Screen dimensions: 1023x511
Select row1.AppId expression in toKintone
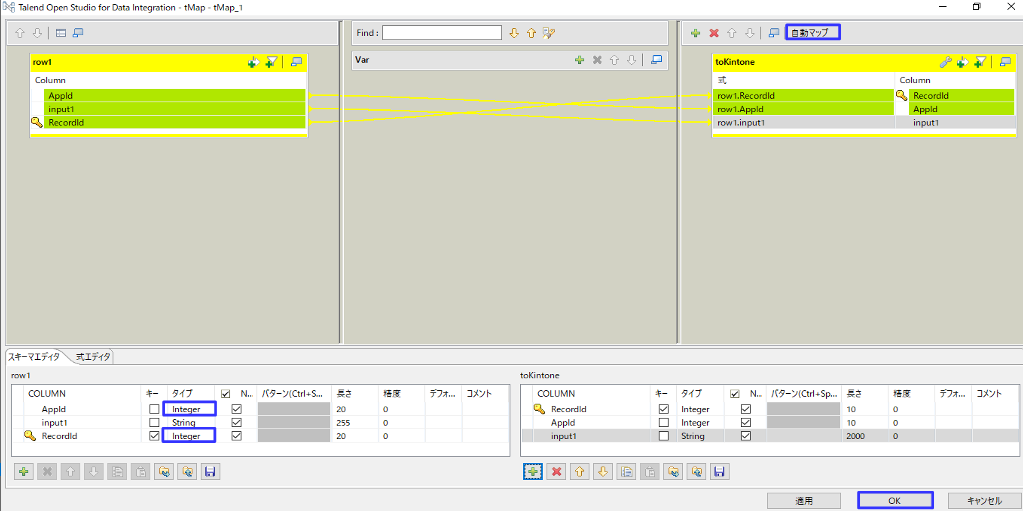(x=803, y=109)
